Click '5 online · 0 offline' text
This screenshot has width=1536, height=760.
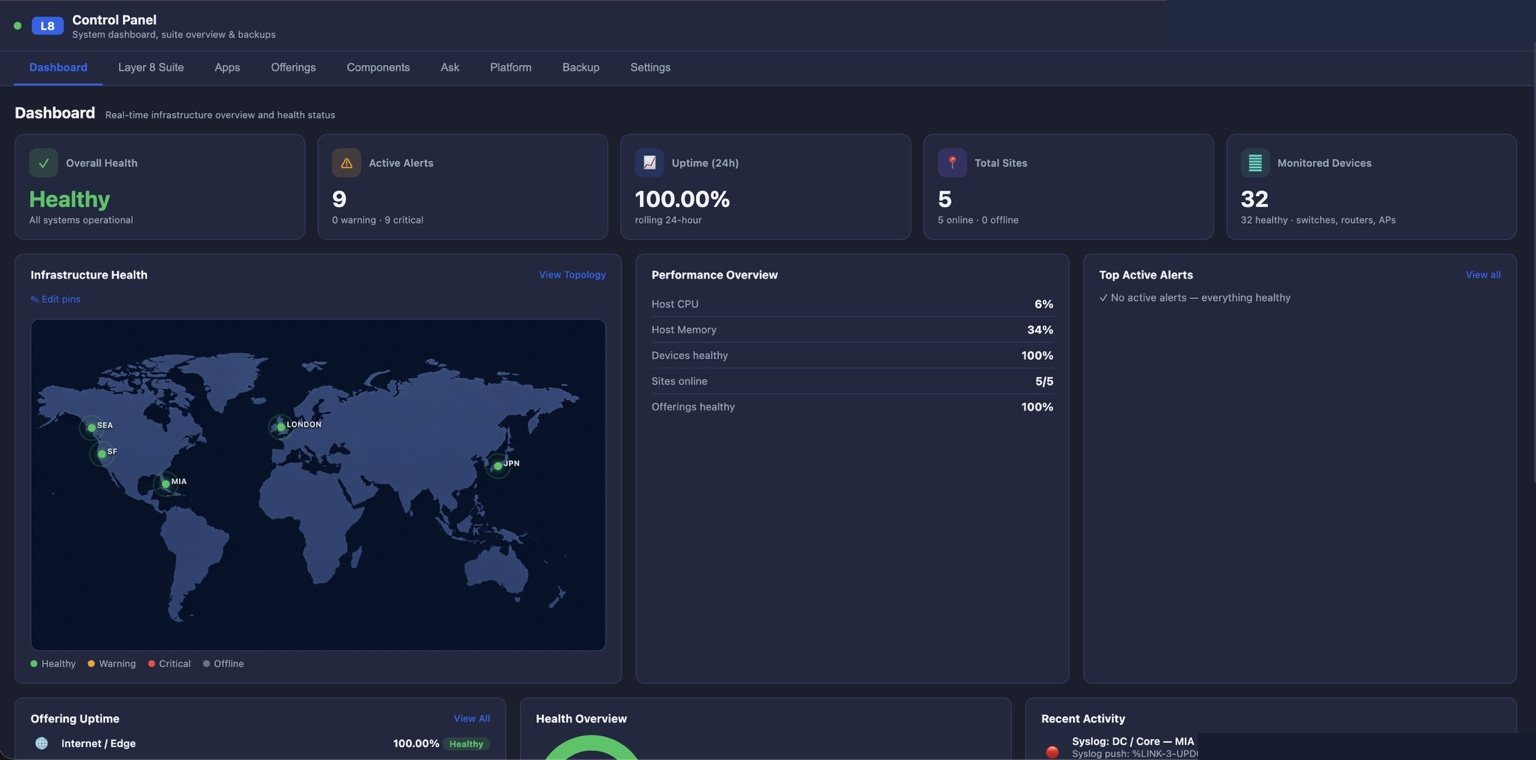point(978,220)
